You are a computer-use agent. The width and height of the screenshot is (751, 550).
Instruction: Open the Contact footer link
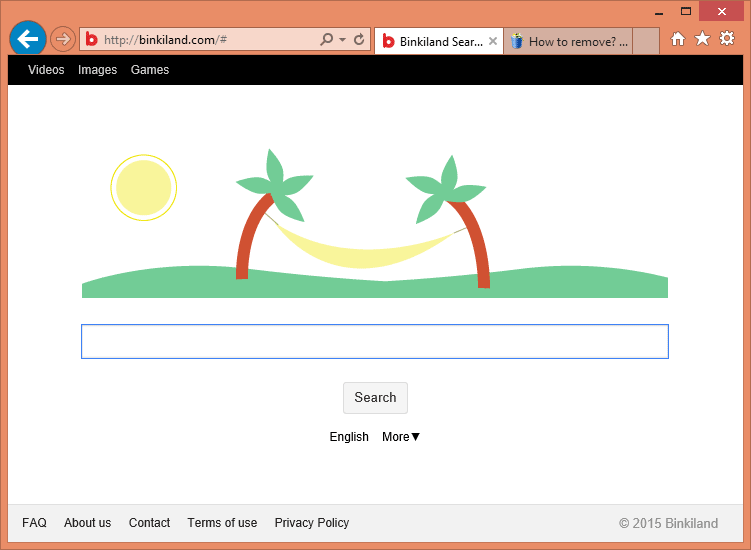pyautogui.click(x=149, y=523)
